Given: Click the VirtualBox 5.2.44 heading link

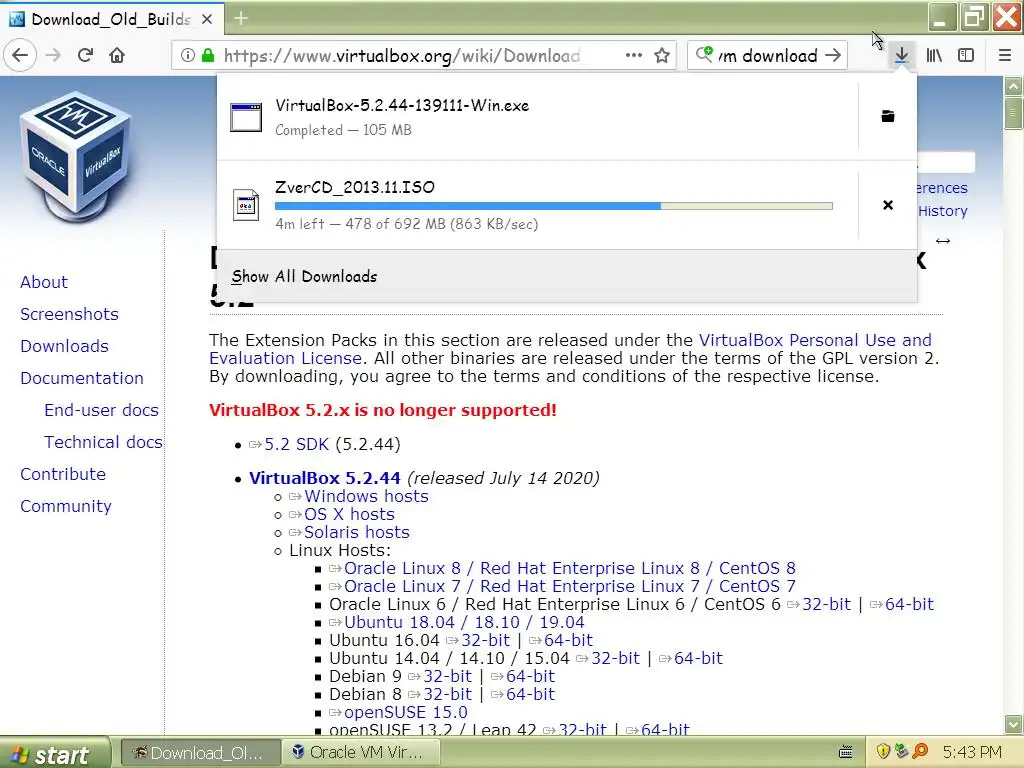Looking at the screenshot, I should coord(325,478).
